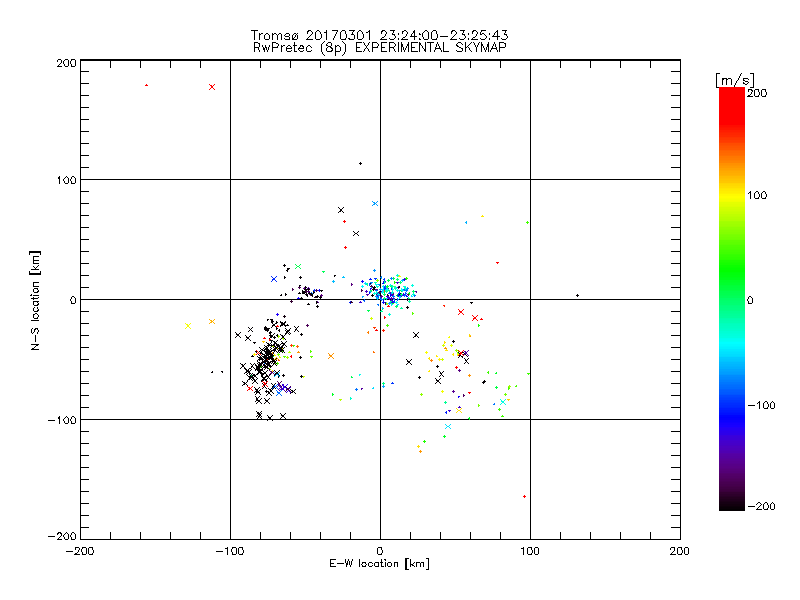Click the orange X marker left of the black cluster

pyautogui.click(x=212, y=321)
